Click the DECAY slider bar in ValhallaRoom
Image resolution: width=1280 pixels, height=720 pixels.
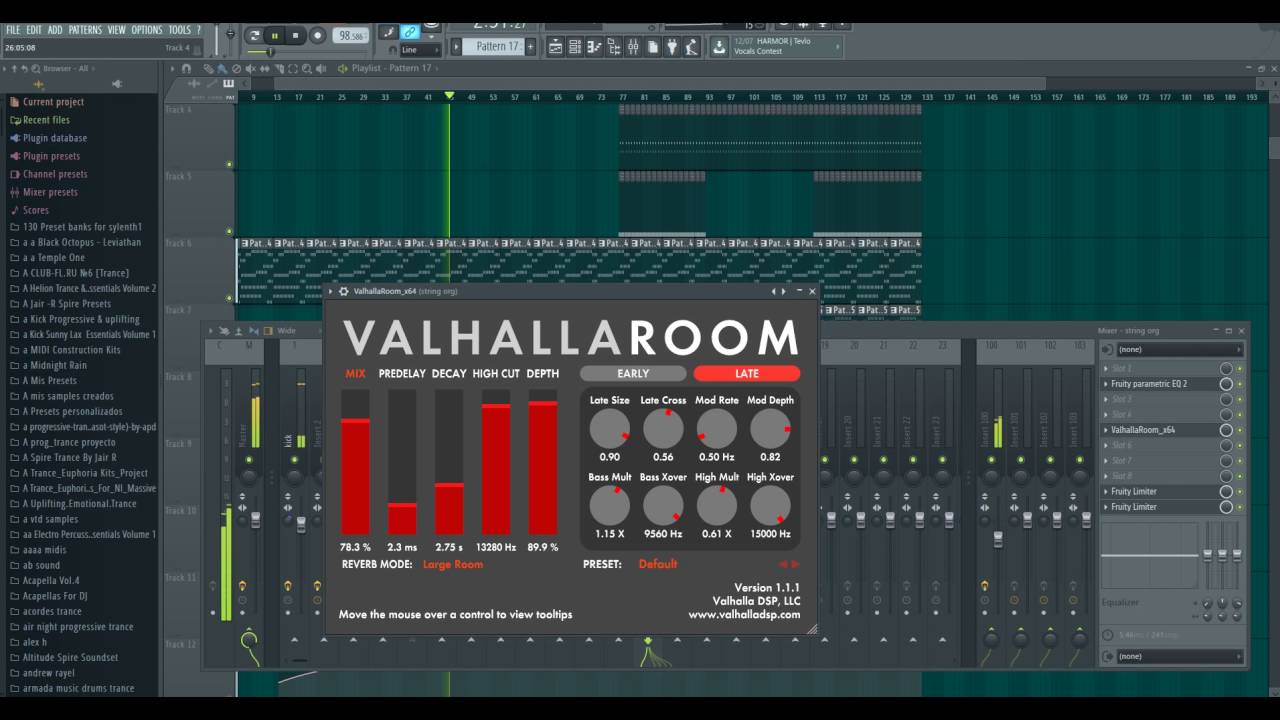point(449,463)
